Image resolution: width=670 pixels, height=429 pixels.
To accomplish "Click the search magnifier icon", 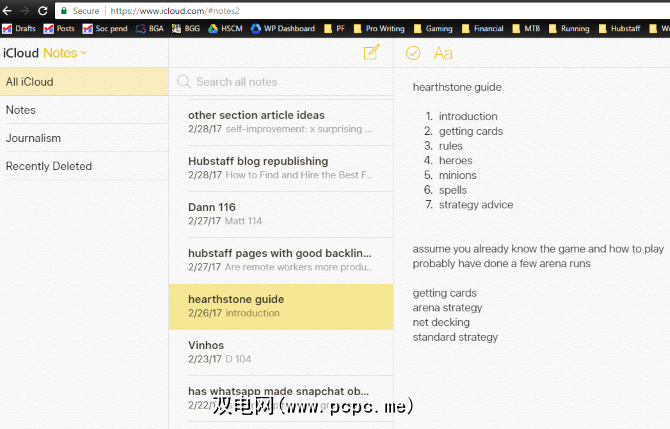I will pos(184,81).
